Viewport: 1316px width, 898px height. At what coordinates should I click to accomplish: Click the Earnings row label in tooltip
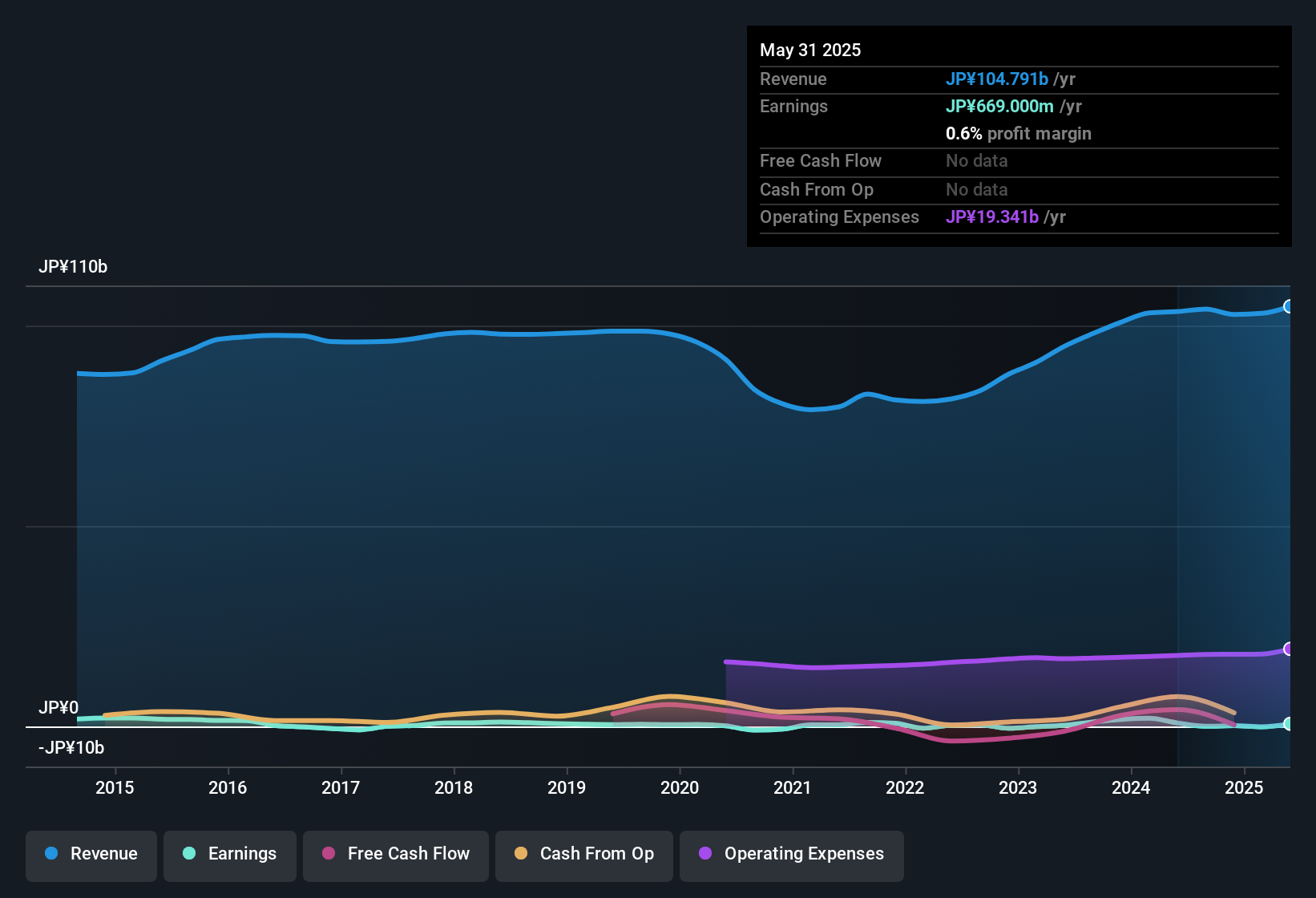point(793,106)
